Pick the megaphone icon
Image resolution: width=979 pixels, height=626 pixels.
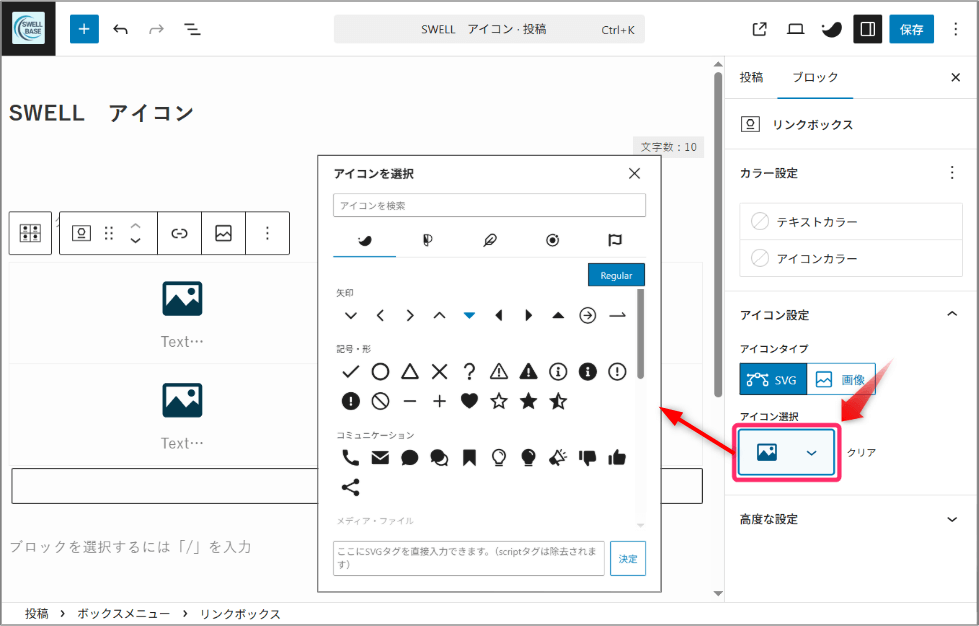coord(558,458)
